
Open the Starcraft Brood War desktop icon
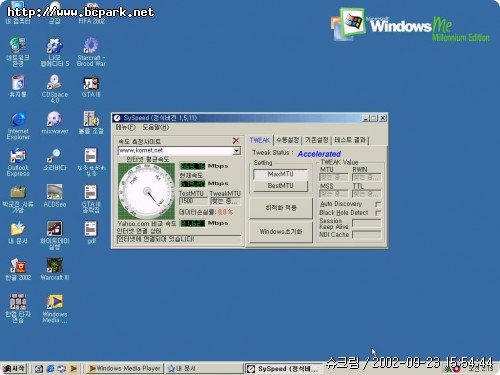click(x=91, y=52)
